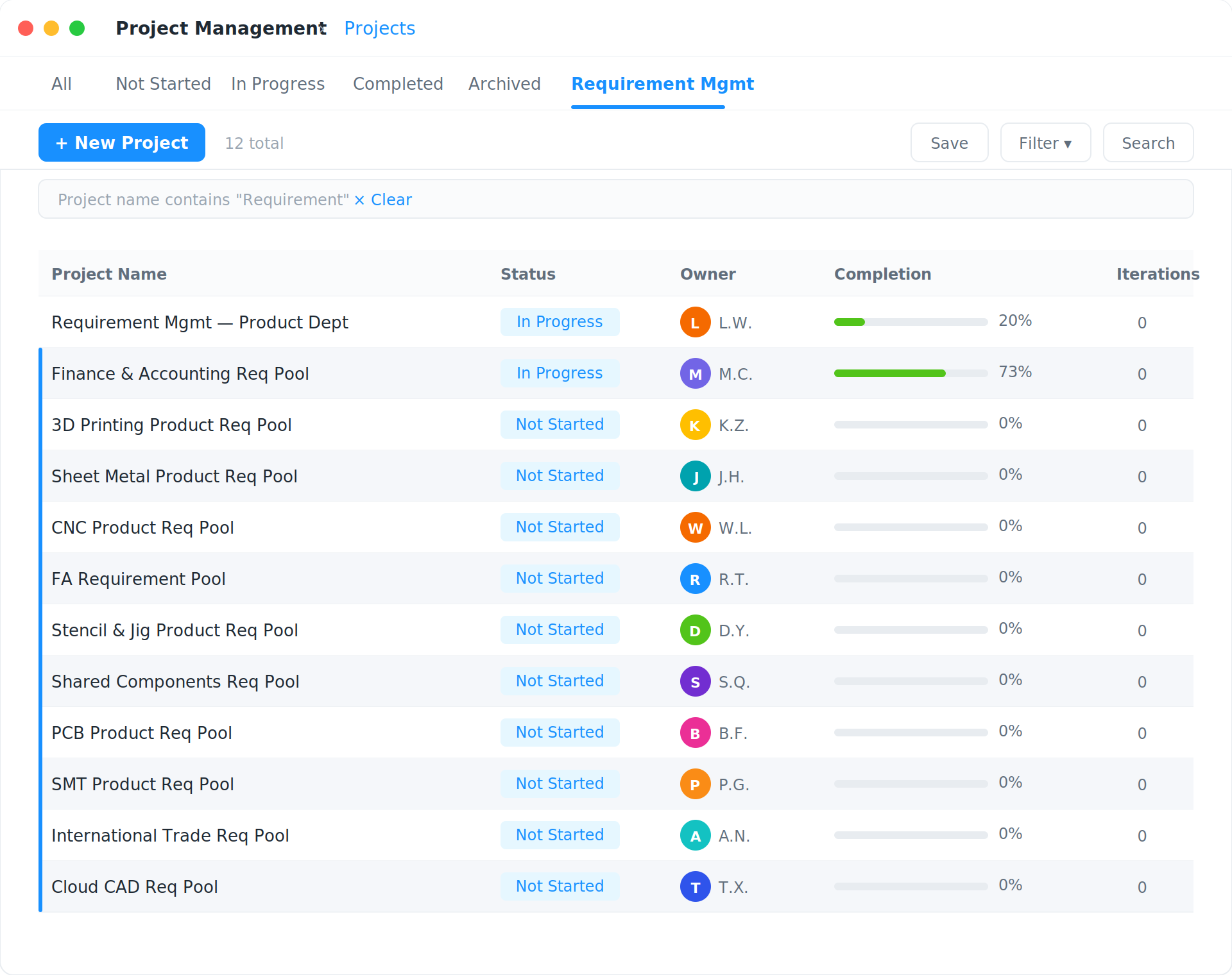Click the T.X. owner avatar
1232x975 pixels.
pyautogui.click(x=696, y=886)
